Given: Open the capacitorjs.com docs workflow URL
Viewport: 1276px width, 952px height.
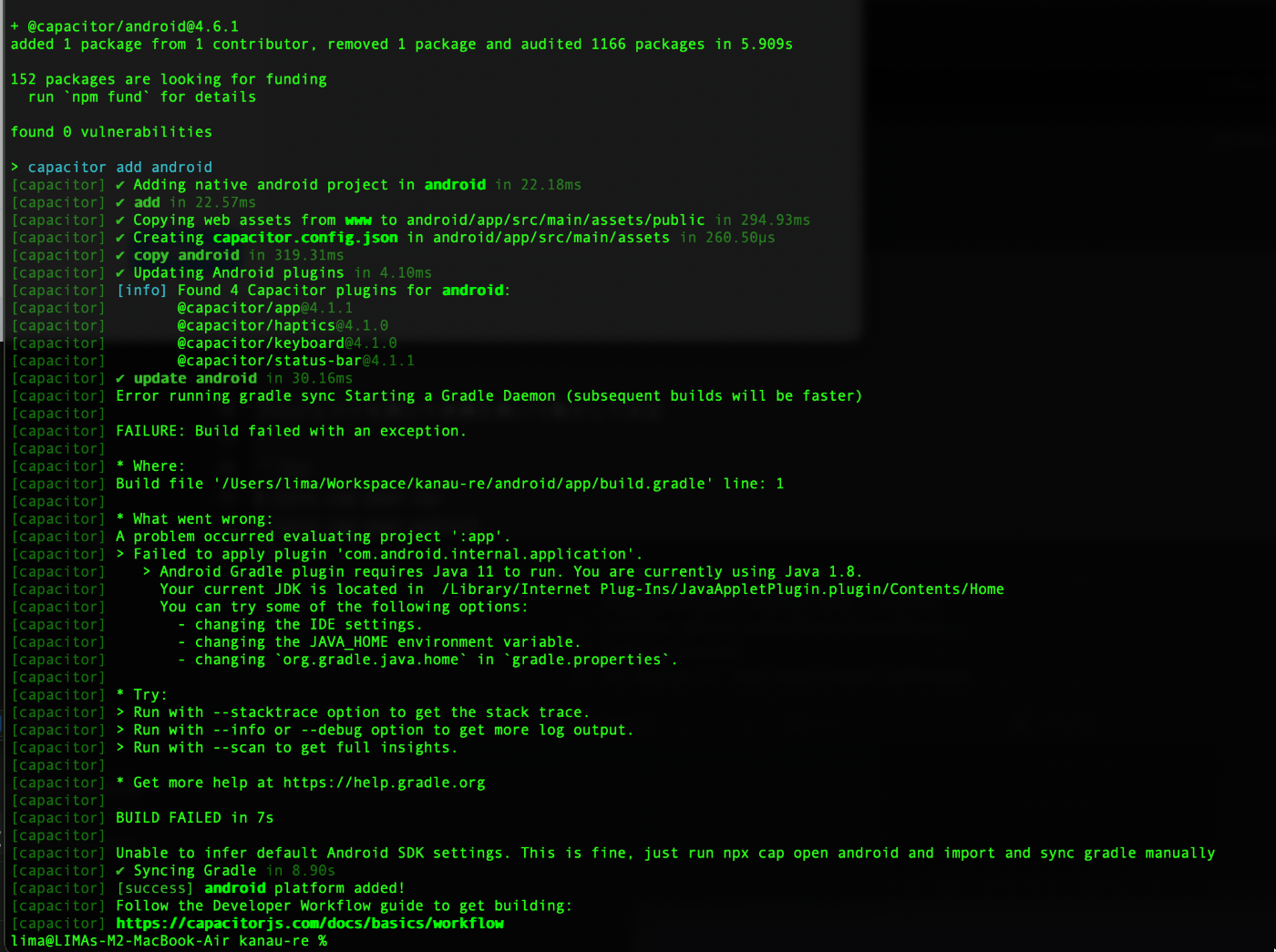Looking at the screenshot, I should pyautogui.click(x=310, y=923).
